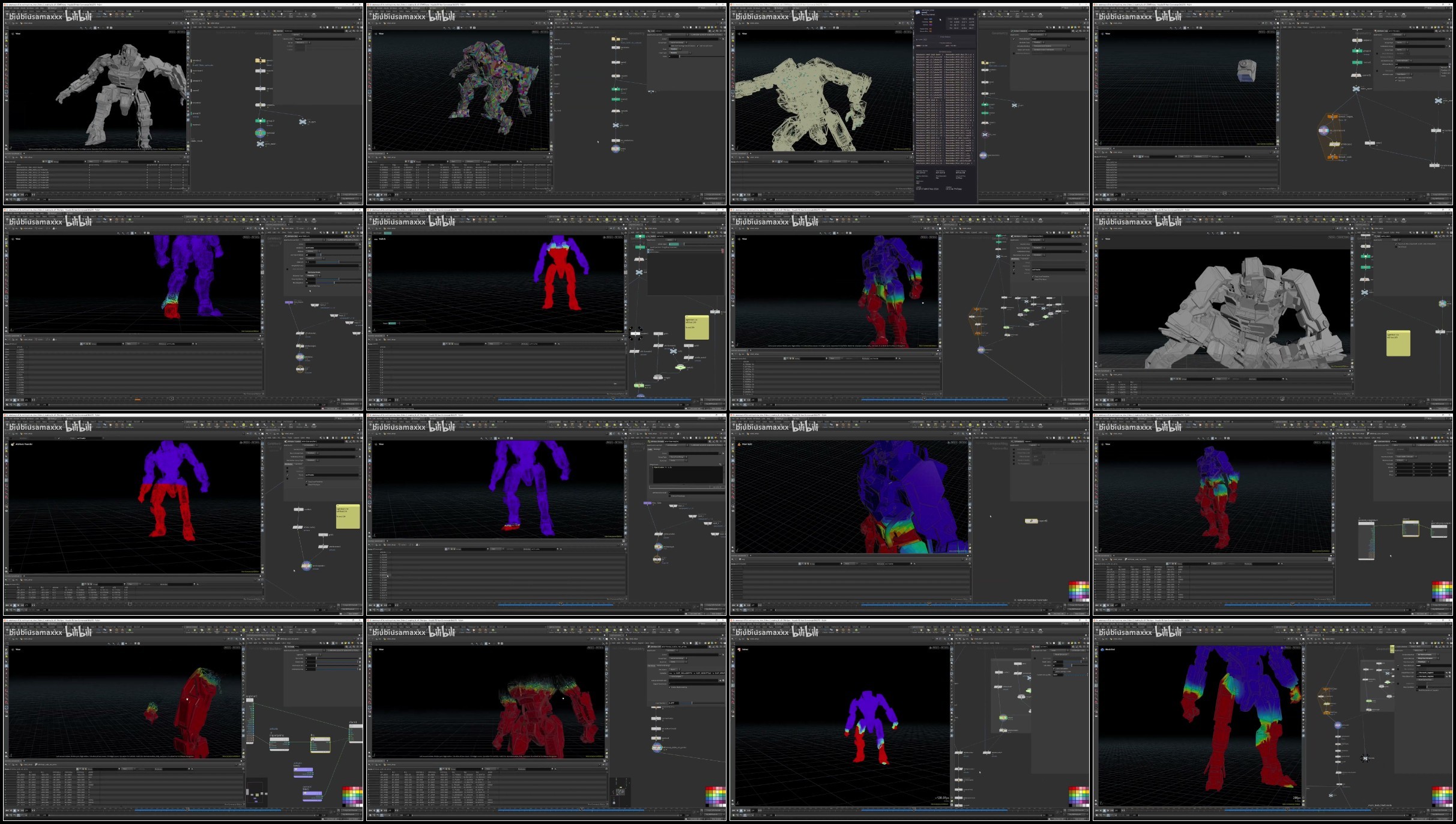Click the light-green switch node in the red-and-purple robot frame

click(x=680, y=367)
